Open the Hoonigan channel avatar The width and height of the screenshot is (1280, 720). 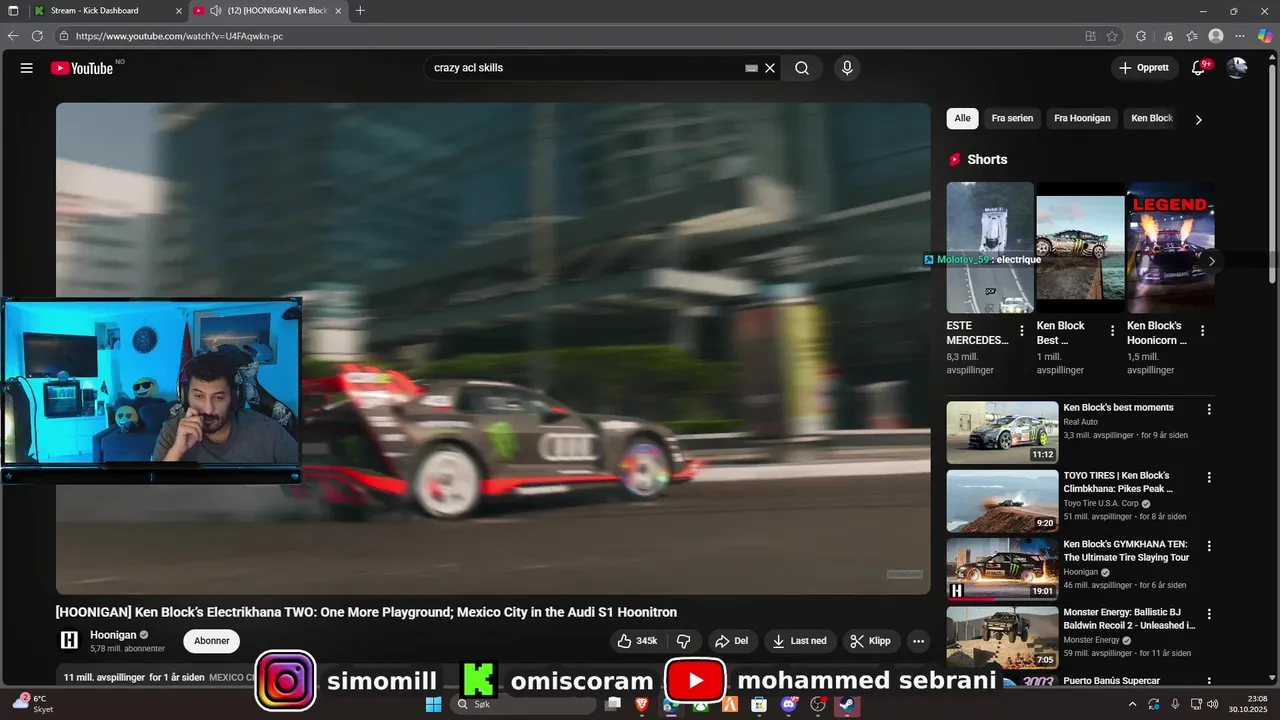pos(69,640)
